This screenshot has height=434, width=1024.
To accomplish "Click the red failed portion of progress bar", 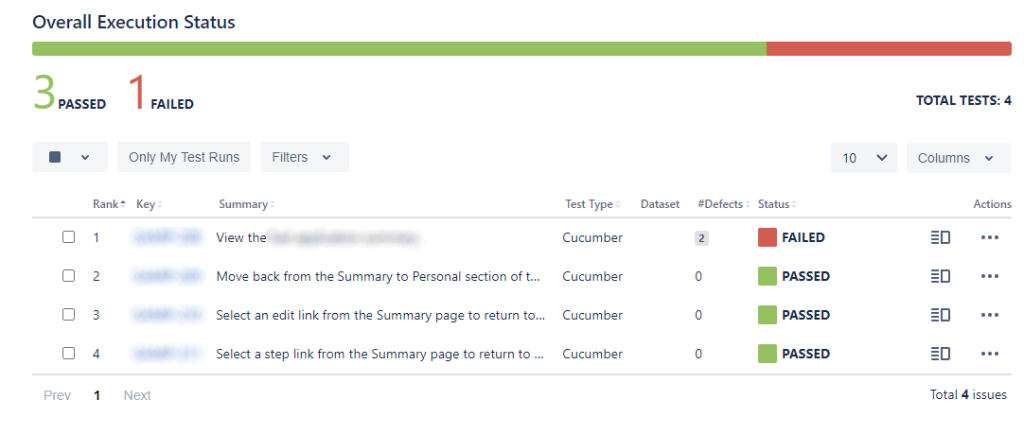I will click(x=889, y=49).
